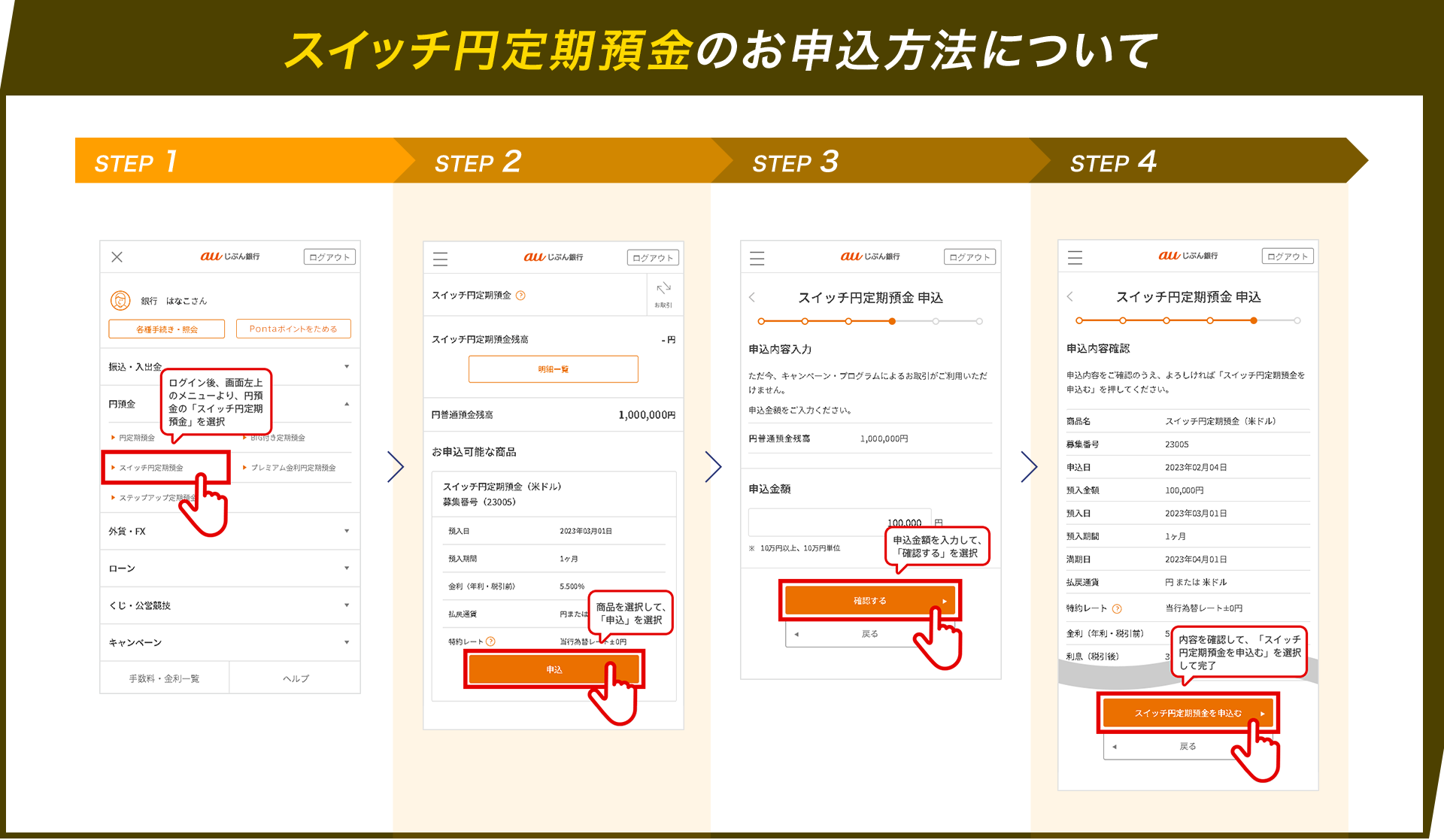Click ログアウト button in the STEP 4 screen
This screenshot has height=840, width=1444.
[1288, 256]
